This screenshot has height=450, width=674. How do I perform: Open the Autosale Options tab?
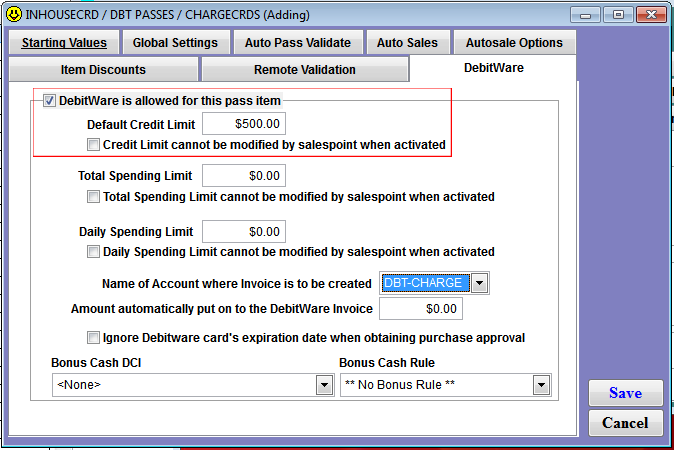(x=514, y=43)
